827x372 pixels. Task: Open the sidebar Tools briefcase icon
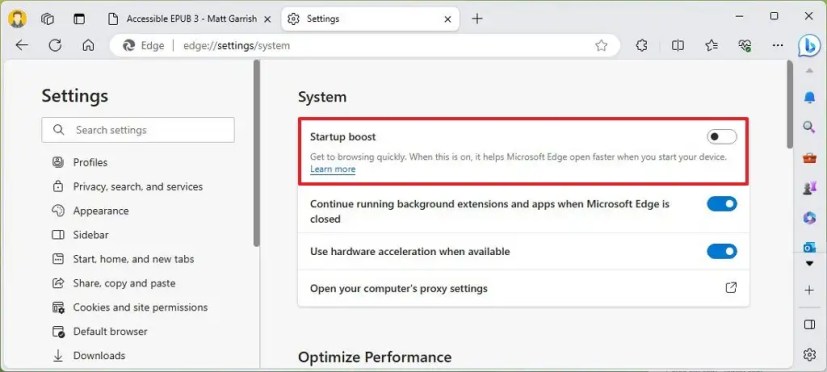809,157
